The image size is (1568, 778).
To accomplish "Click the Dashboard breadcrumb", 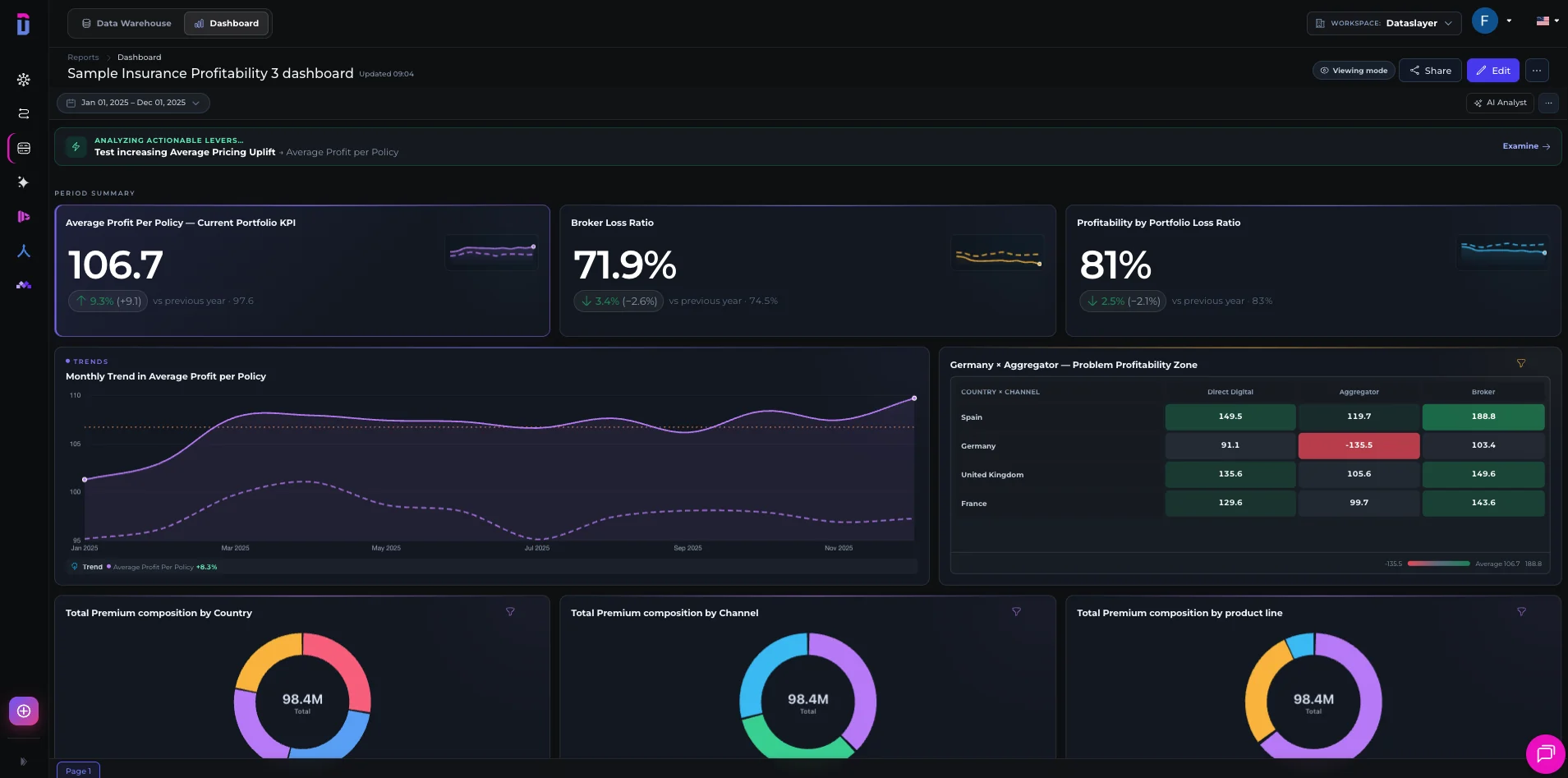I will tap(139, 58).
